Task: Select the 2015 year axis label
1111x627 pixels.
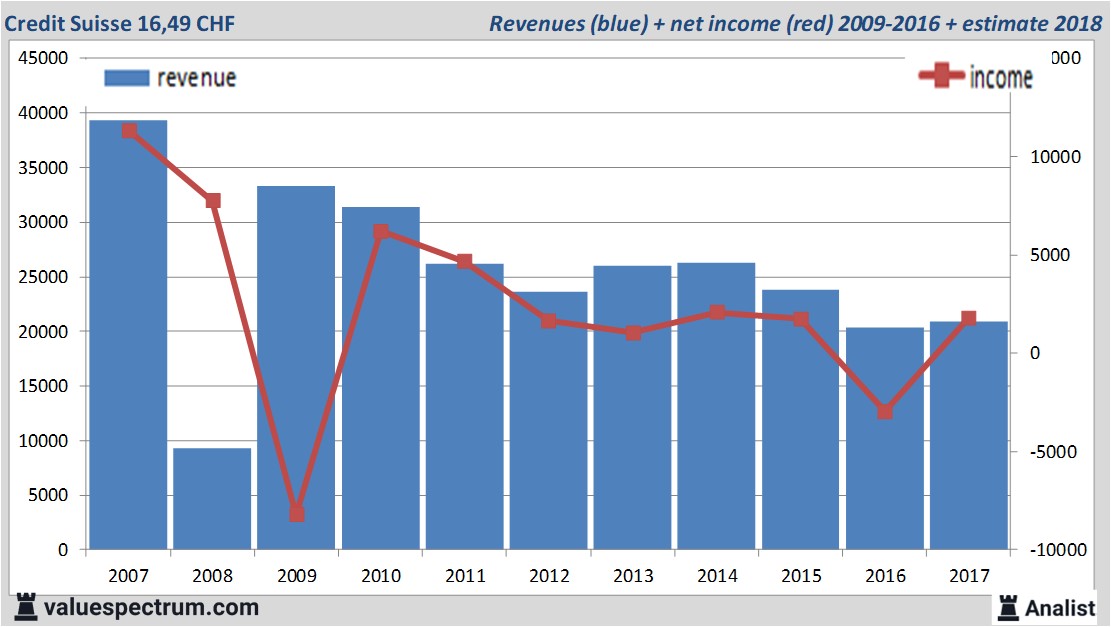Action: [x=800, y=576]
